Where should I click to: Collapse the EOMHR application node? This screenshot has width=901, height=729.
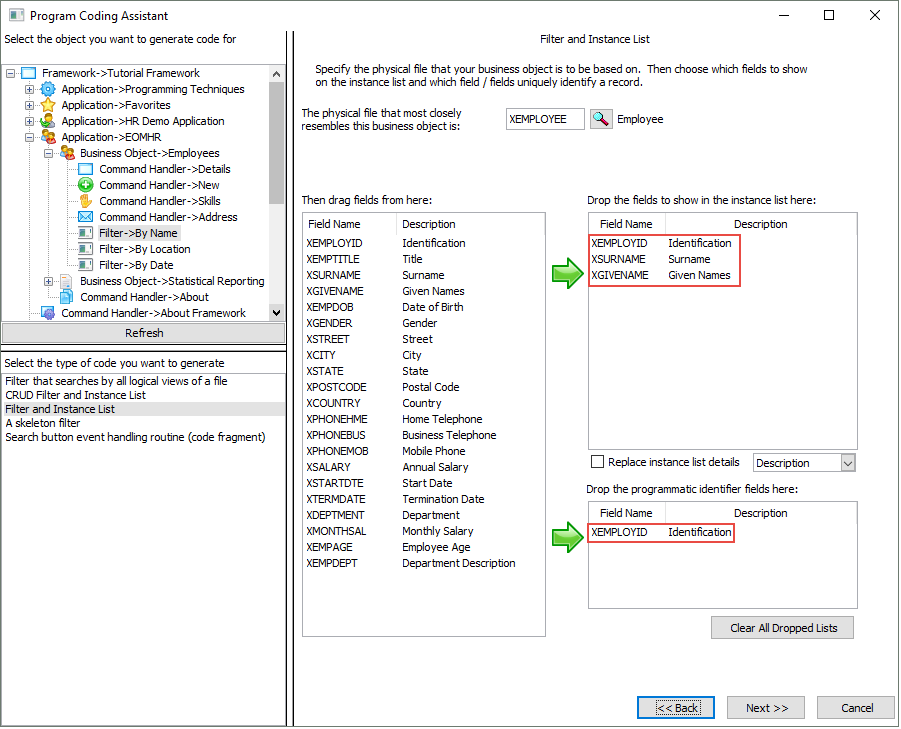point(29,137)
